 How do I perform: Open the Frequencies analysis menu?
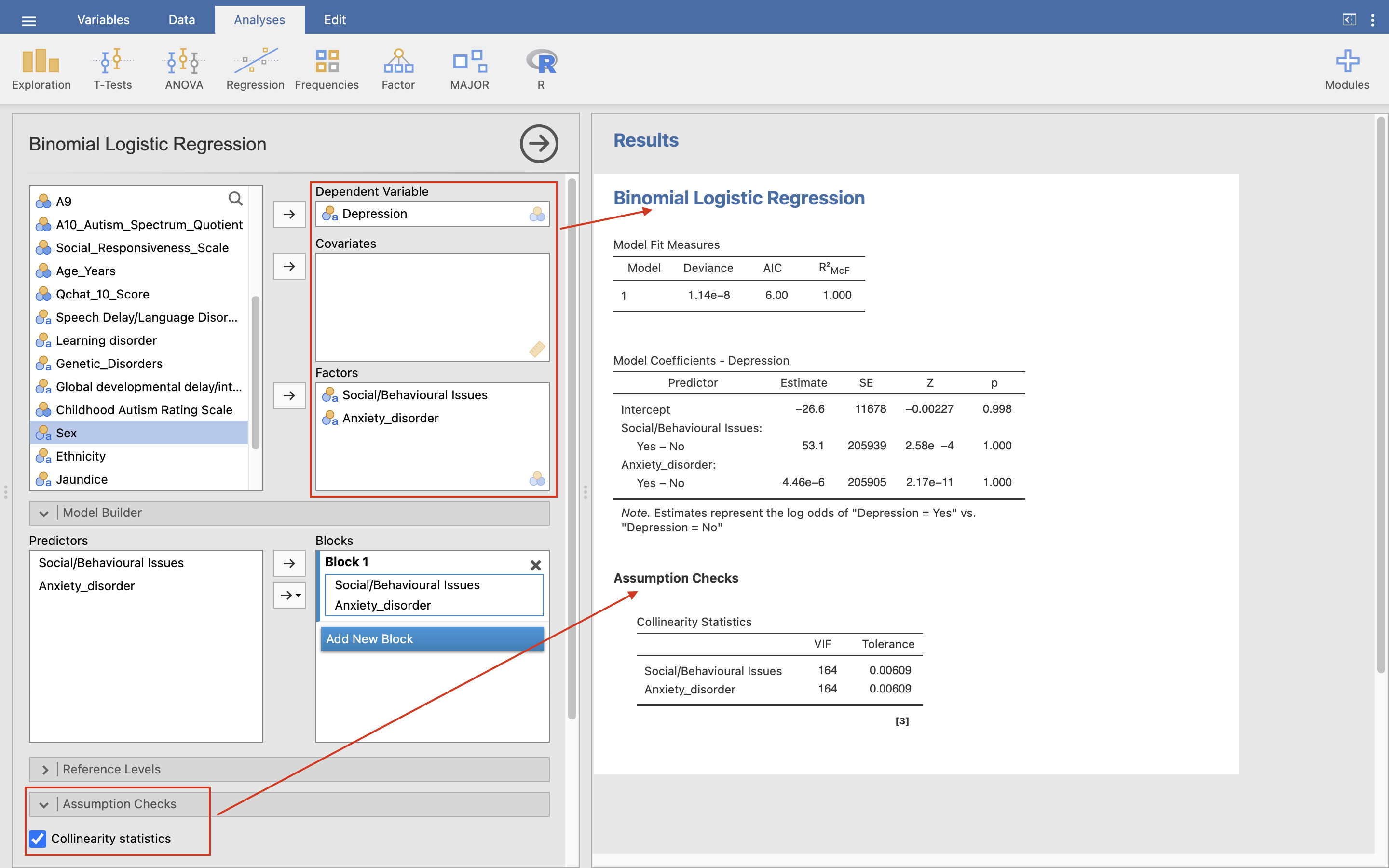tap(327, 69)
